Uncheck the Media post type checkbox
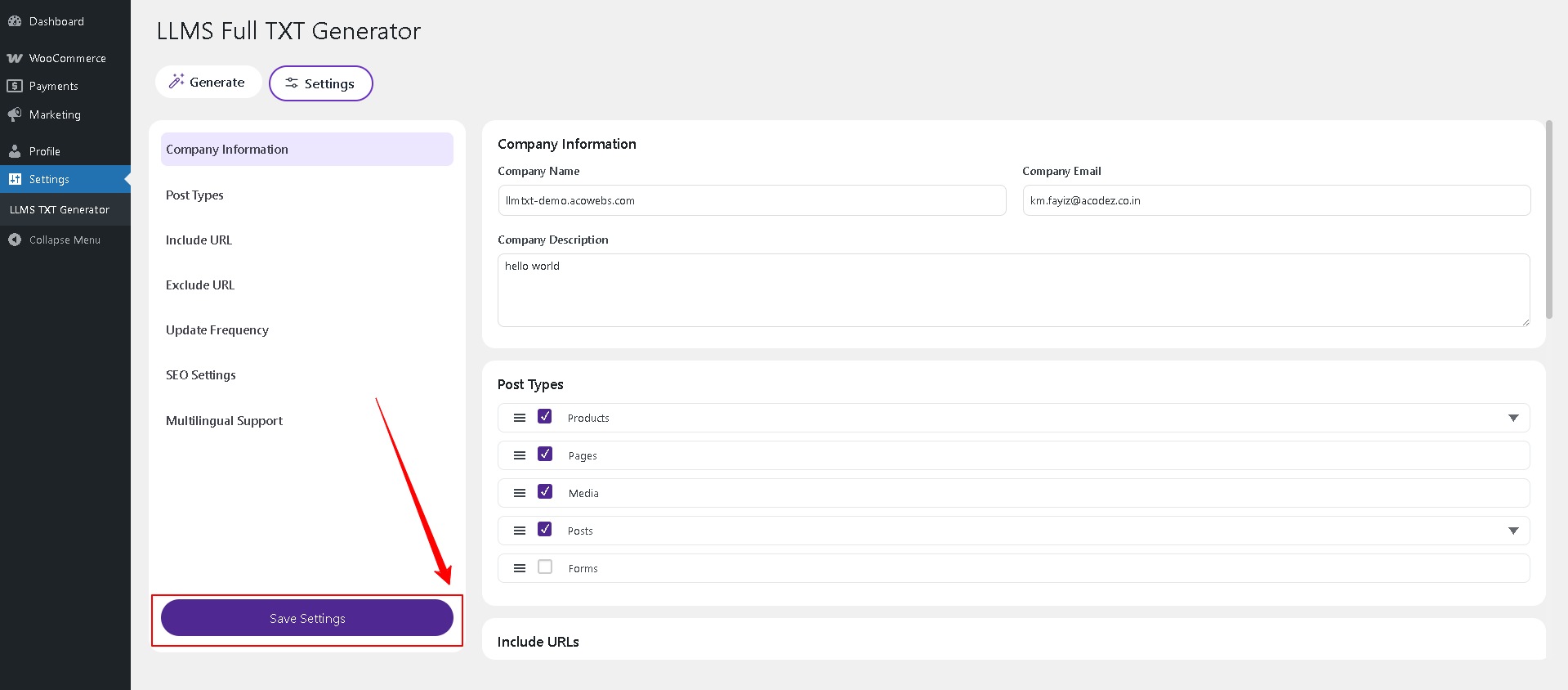Image resolution: width=1568 pixels, height=690 pixels. tap(545, 492)
